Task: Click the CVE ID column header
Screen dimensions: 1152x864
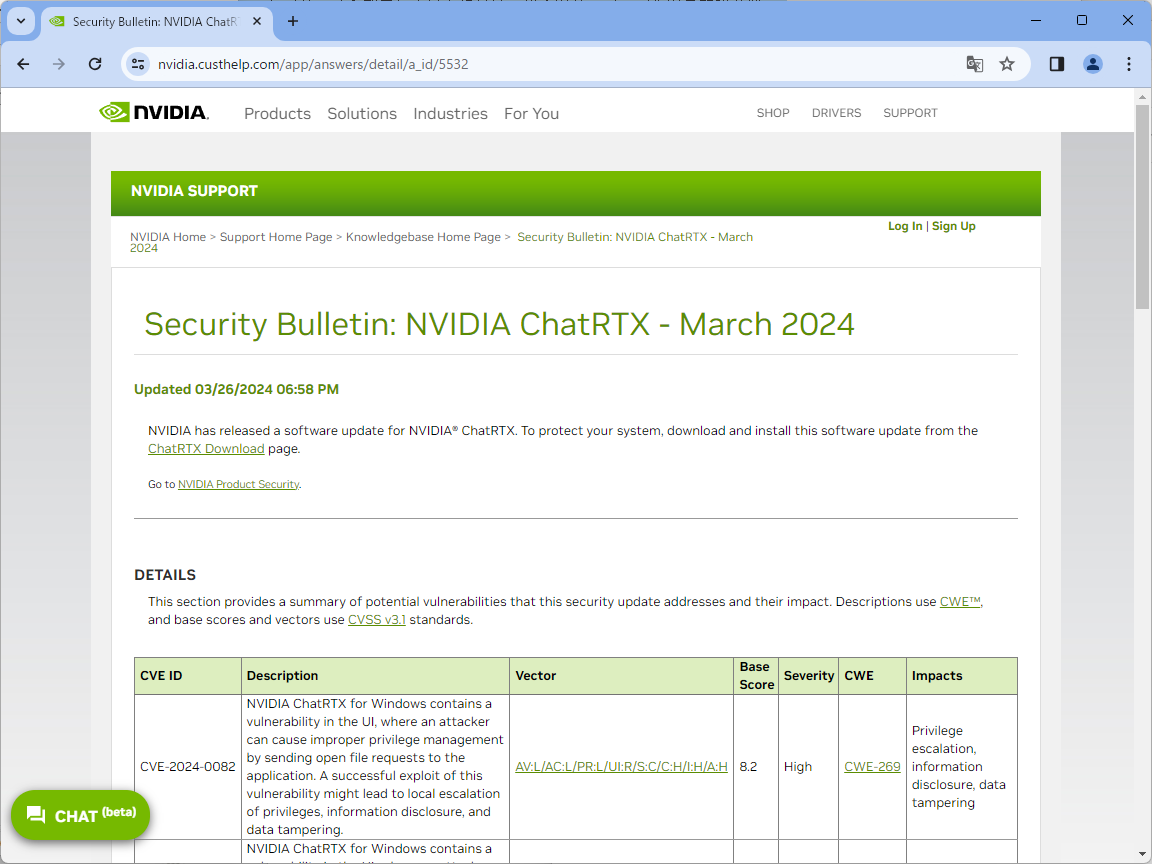Action: 187,675
